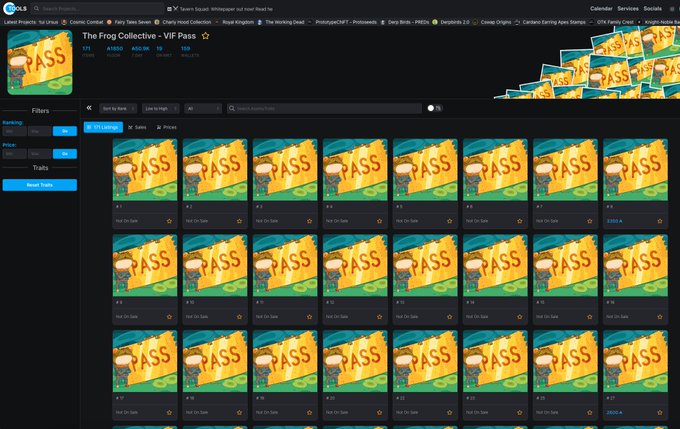Click the Search Projects input field

tap(98, 9)
